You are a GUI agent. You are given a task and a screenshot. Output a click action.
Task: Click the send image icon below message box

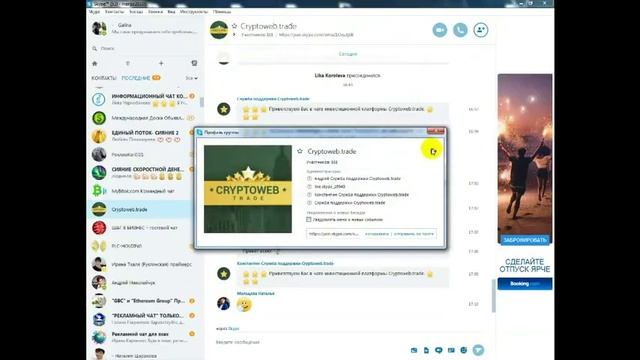point(414,350)
